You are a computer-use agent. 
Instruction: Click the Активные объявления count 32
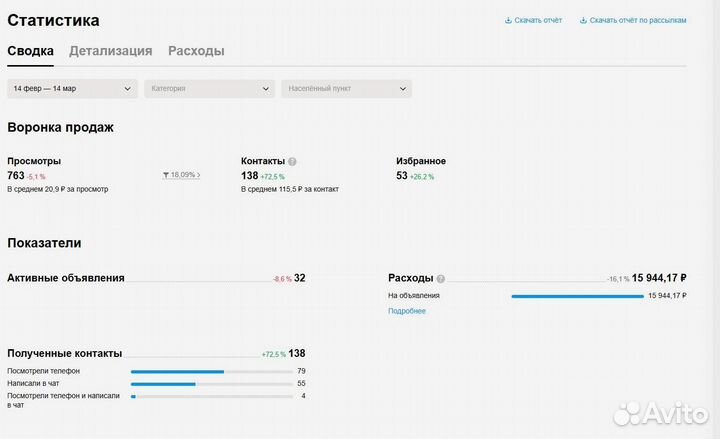tap(300, 278)
